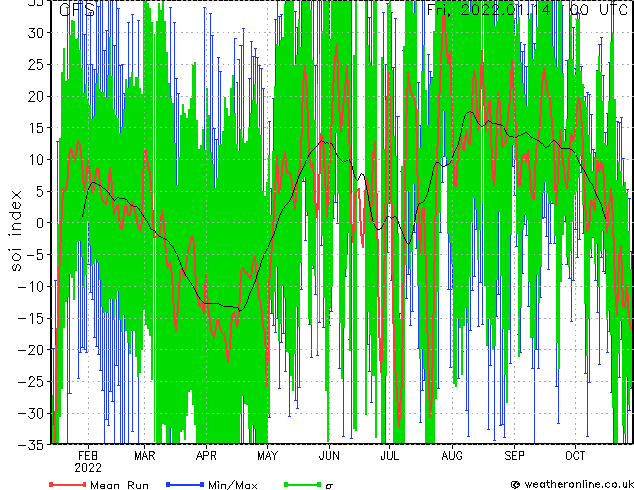Click the y-axis value 30
634x490 pixels.
36,33
